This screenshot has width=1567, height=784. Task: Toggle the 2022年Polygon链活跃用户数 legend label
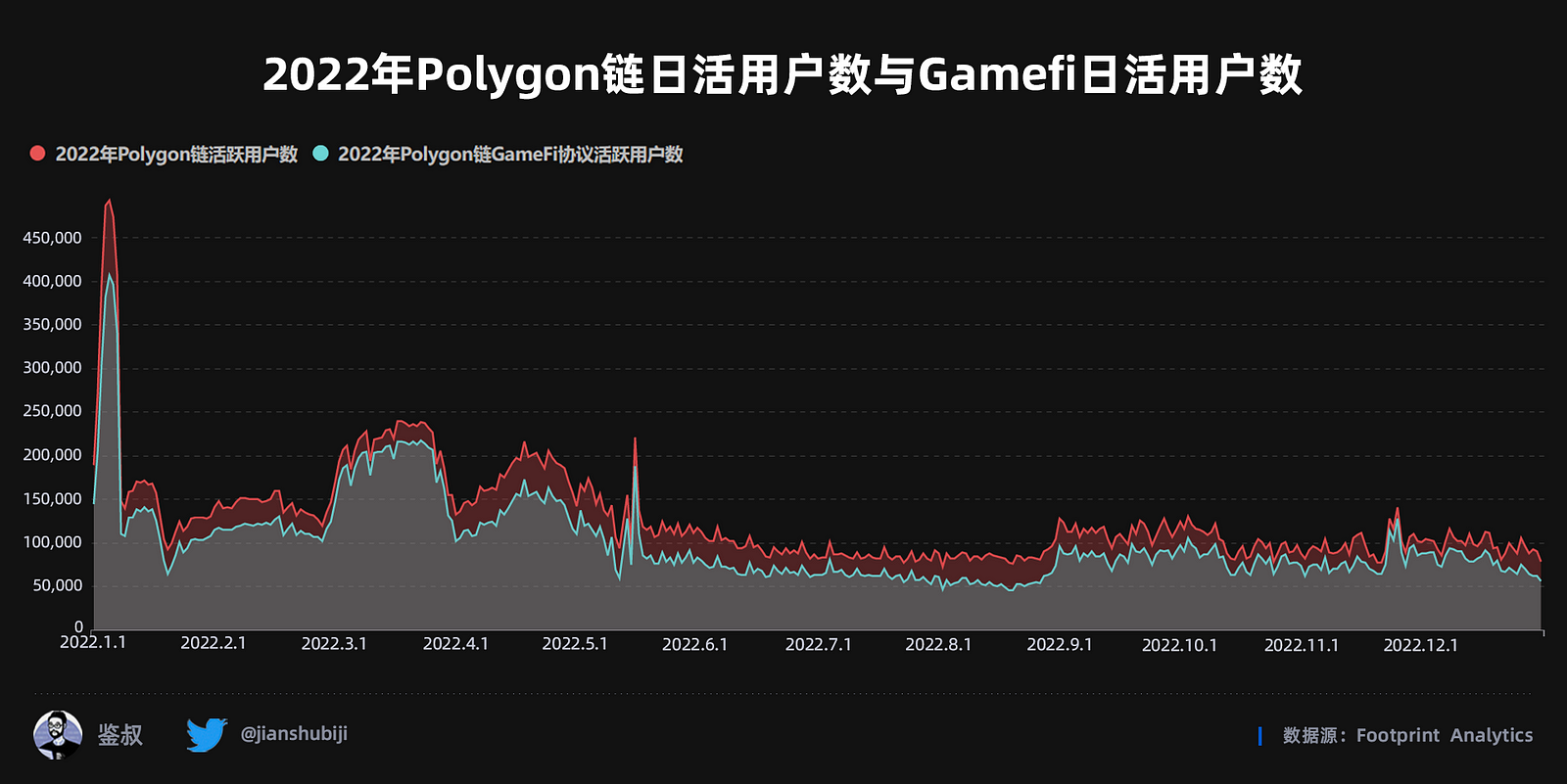[x=176, y=155]
